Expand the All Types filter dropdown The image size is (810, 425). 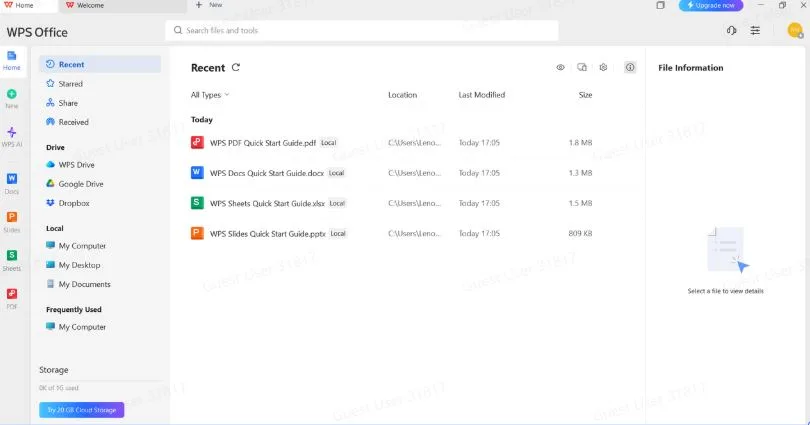coord(210,95)
